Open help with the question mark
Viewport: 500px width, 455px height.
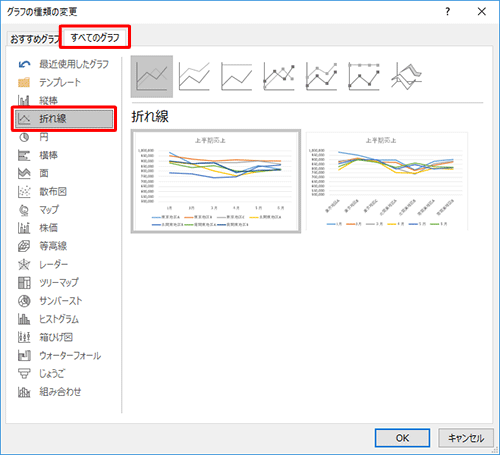(x=447, y=12)
